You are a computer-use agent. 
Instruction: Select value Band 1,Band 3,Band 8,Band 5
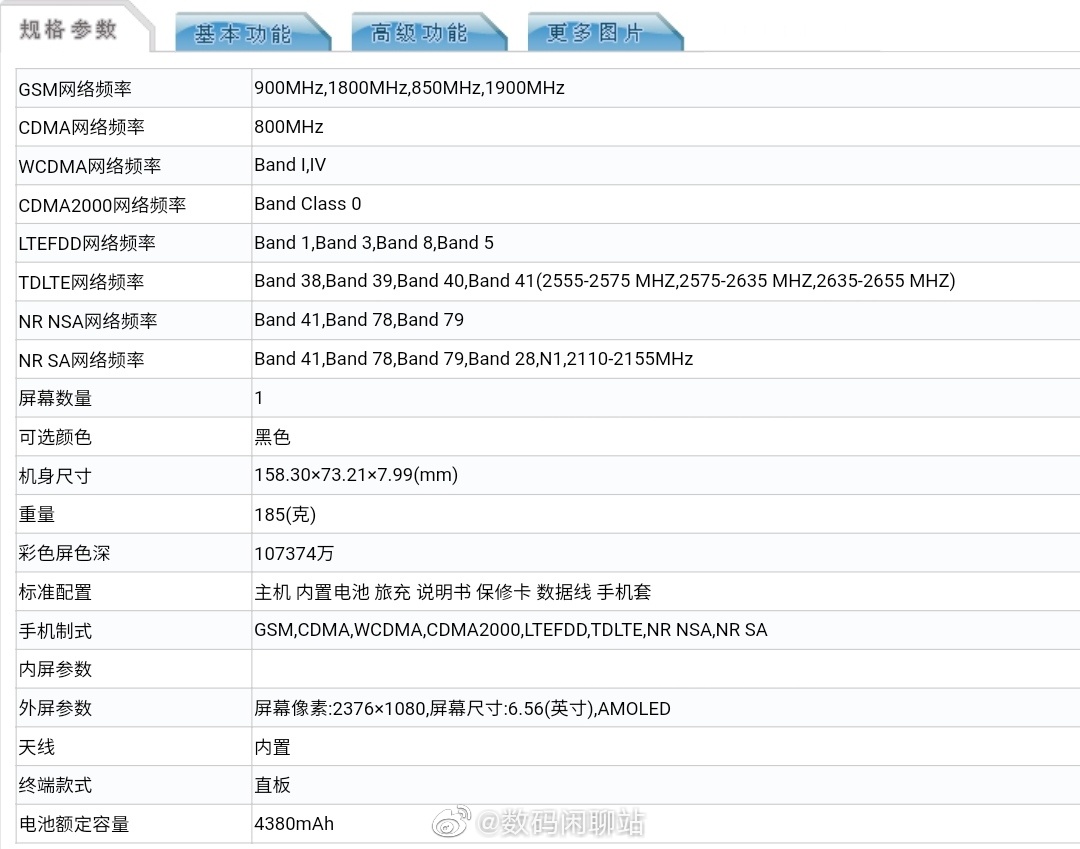tap(374, 243)
